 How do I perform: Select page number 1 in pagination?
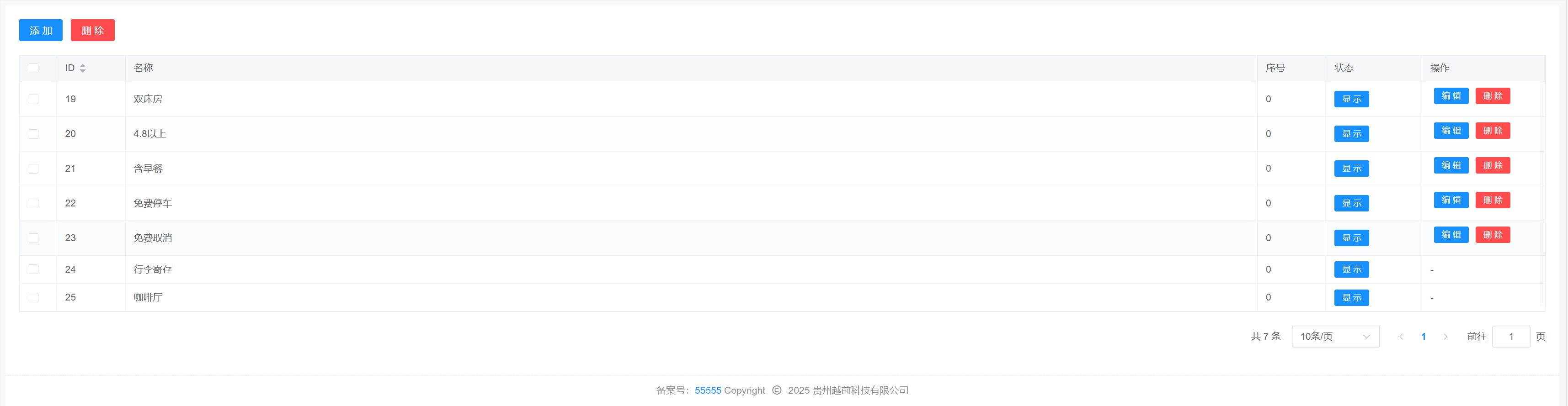pos(1423,337)
